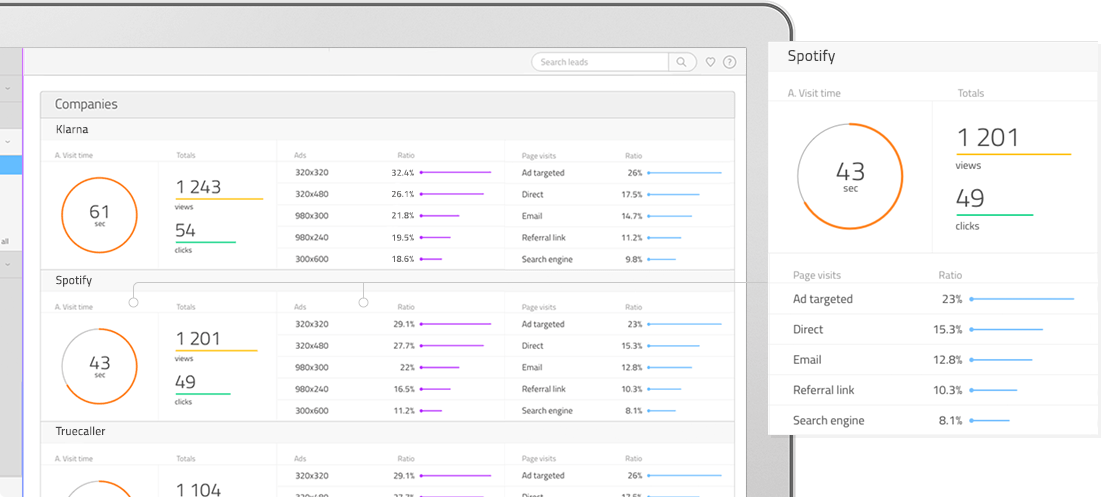The height and width of the screenshot is (497, 1101).
Task: Click the Spotify title of the detail card
Action: coord(811,56)
